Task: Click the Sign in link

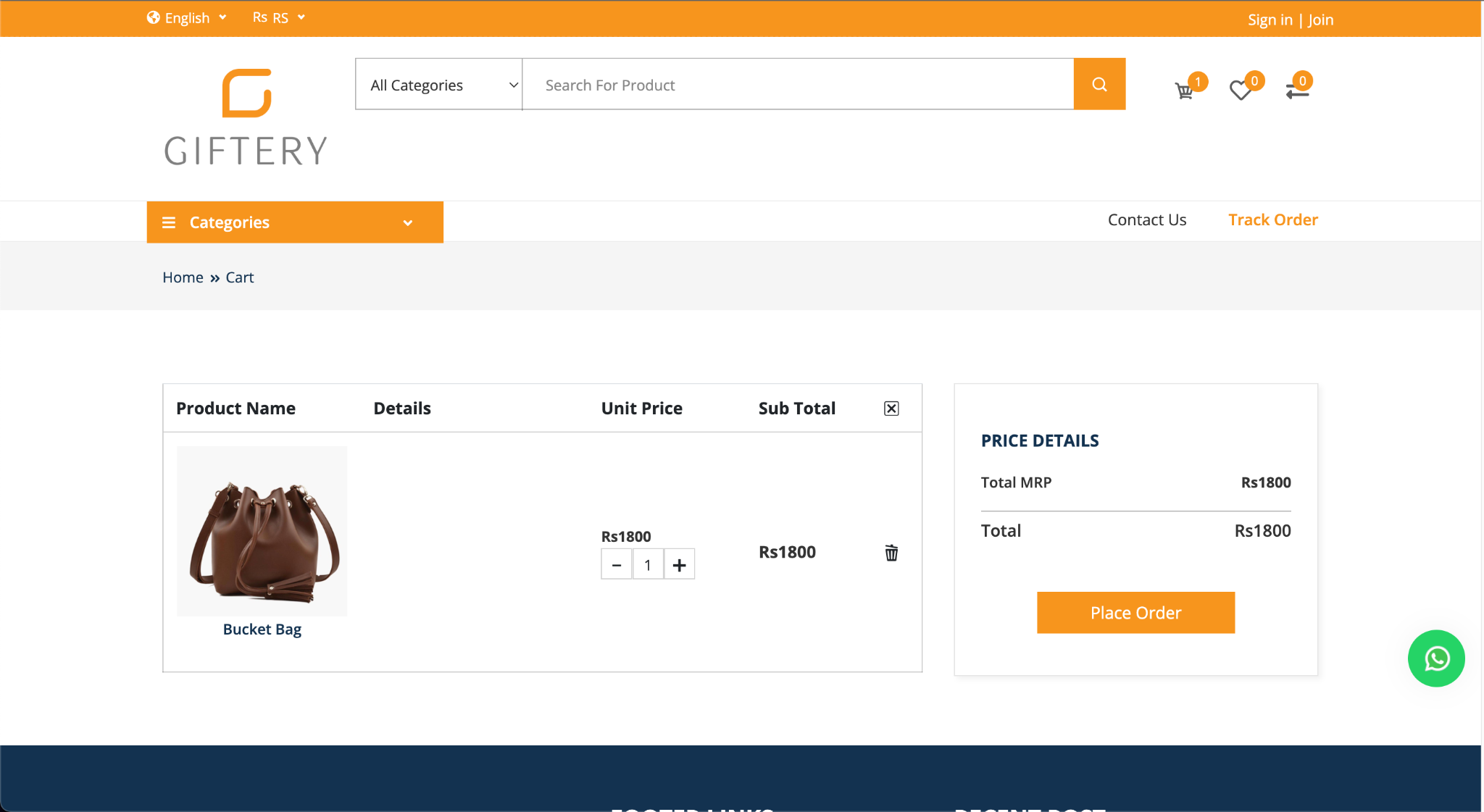Action: (x=1270, y=20)
